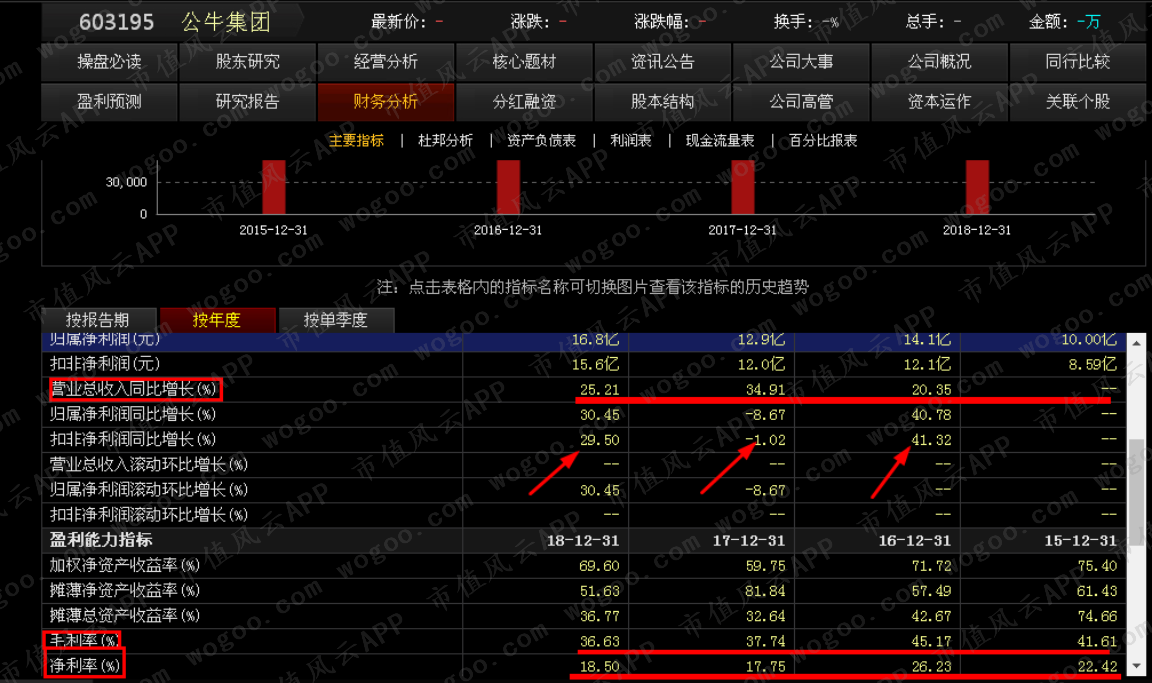Click the 8.59亿 profit value
Screen dimensions: 1152x683
(x=1093, y=364)
